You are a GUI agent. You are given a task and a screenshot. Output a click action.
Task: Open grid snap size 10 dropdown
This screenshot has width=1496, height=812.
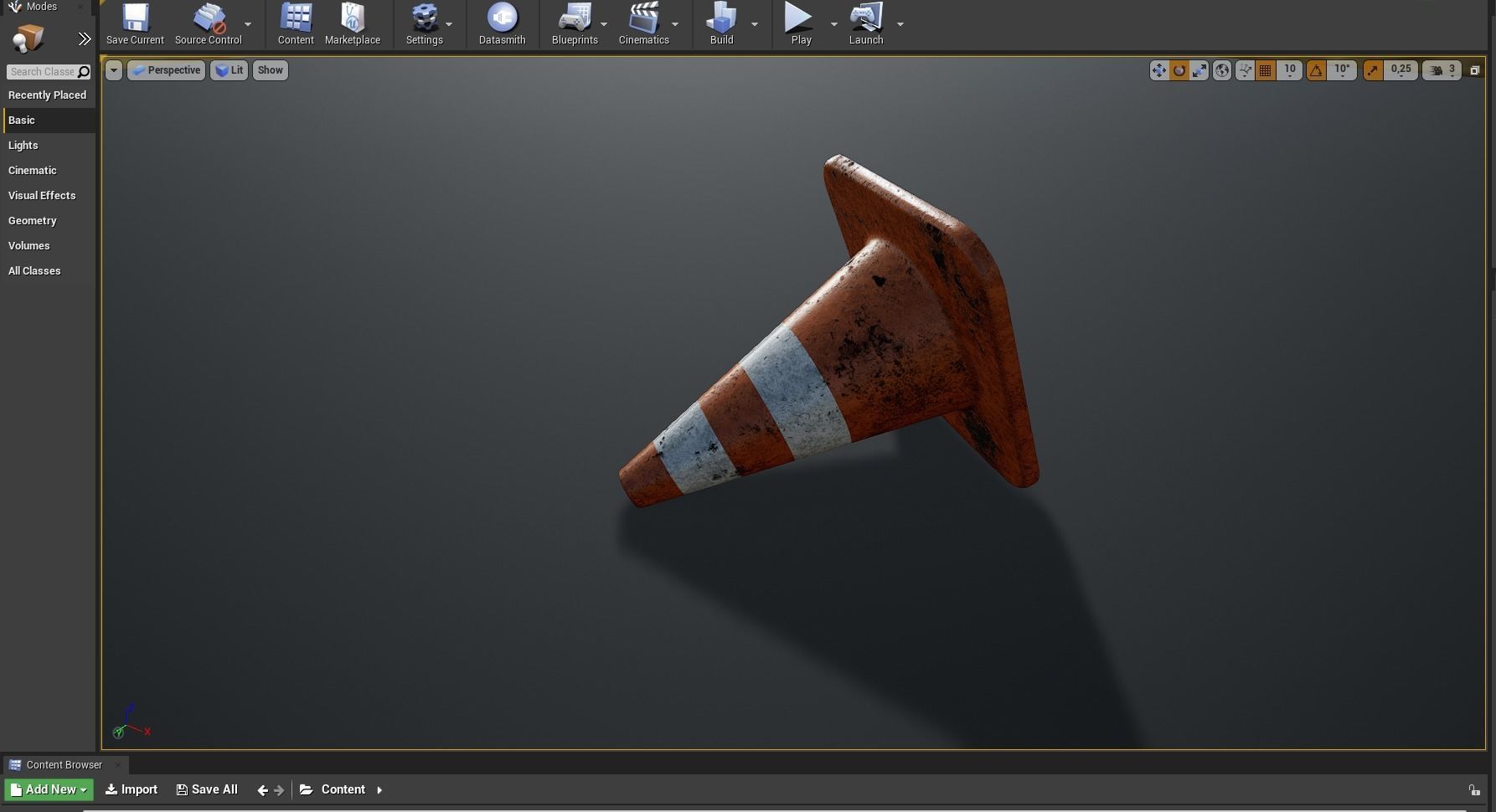1289,70
